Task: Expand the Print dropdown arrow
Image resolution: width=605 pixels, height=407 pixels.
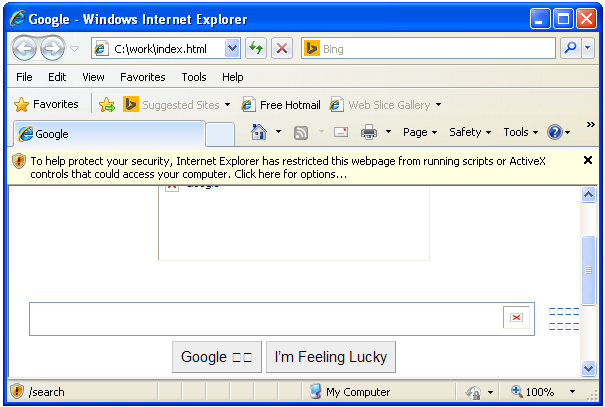Action: click(388, 132)
